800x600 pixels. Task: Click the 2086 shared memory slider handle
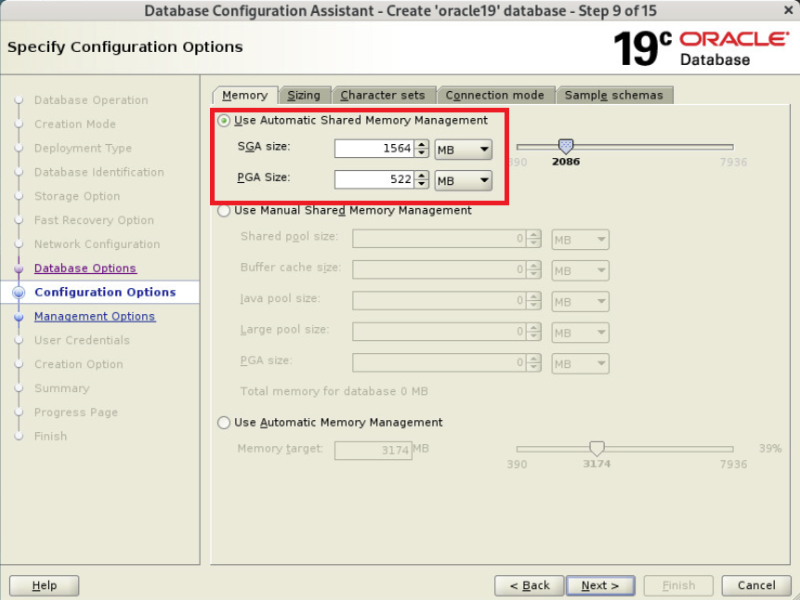click(x=566, y=146)
